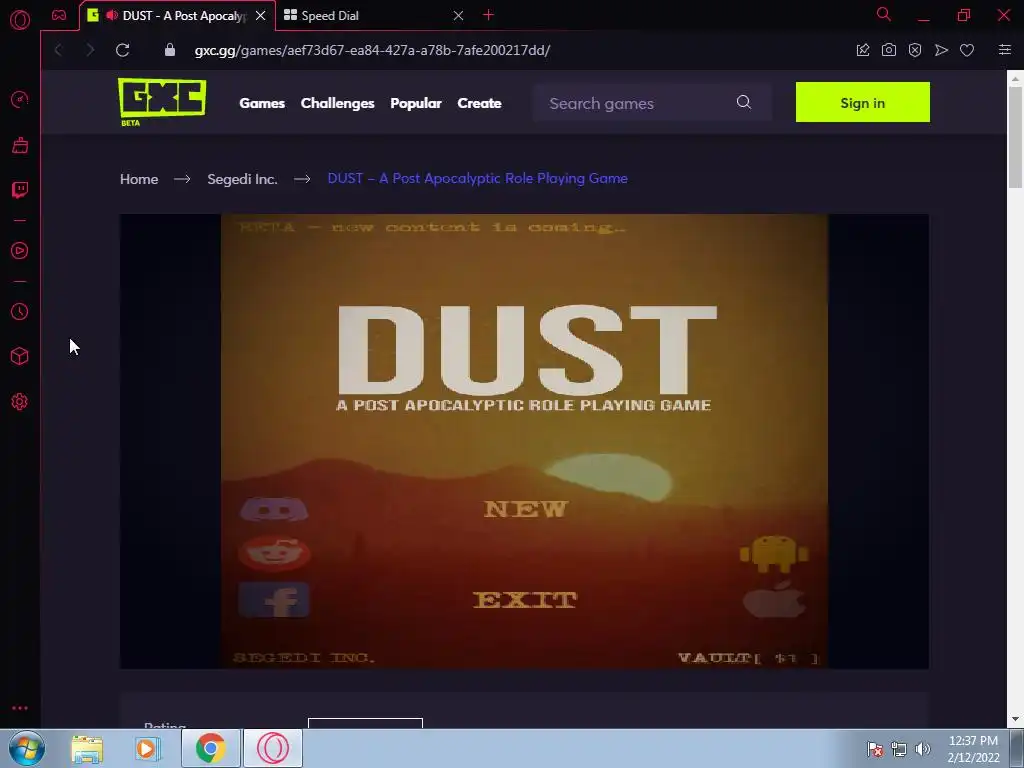View site security lock info
The height and width of the screenshot is (768, 1024).
click(170, 50)
